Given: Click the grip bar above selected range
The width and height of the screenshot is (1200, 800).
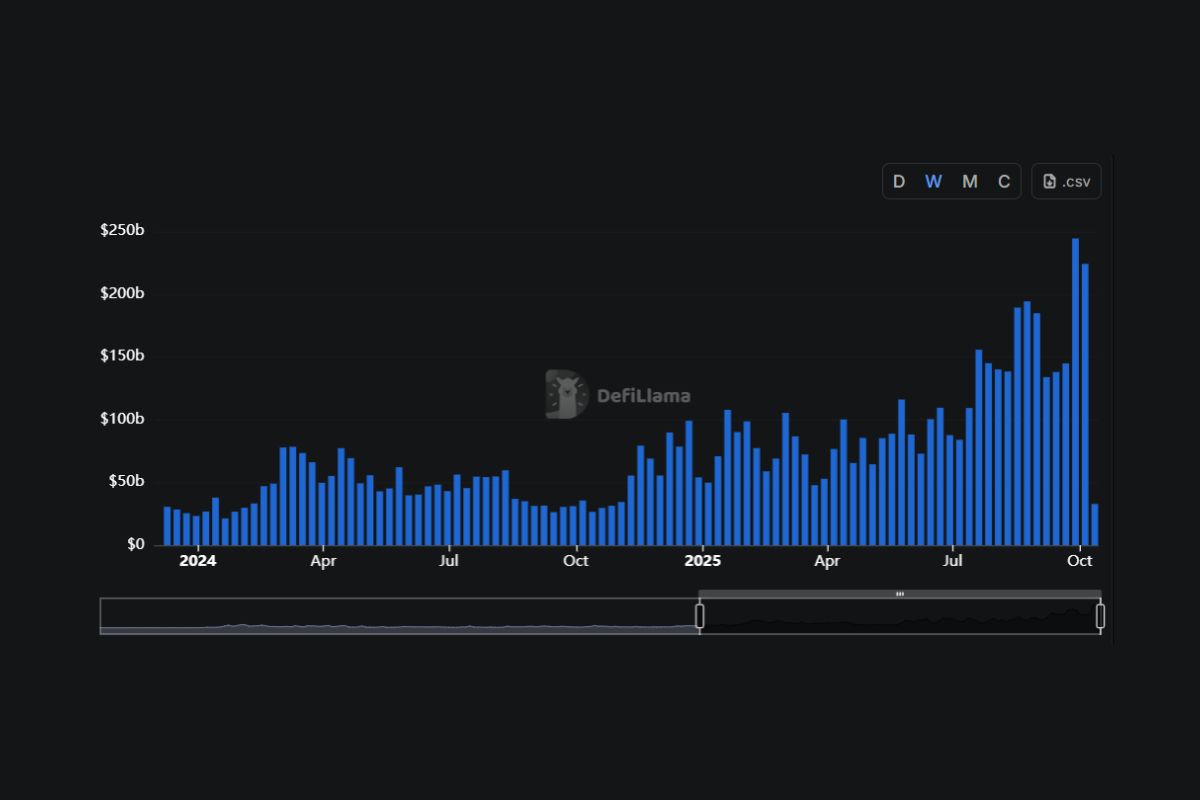Looking at the screenshot, I should [x=900, y=594].
